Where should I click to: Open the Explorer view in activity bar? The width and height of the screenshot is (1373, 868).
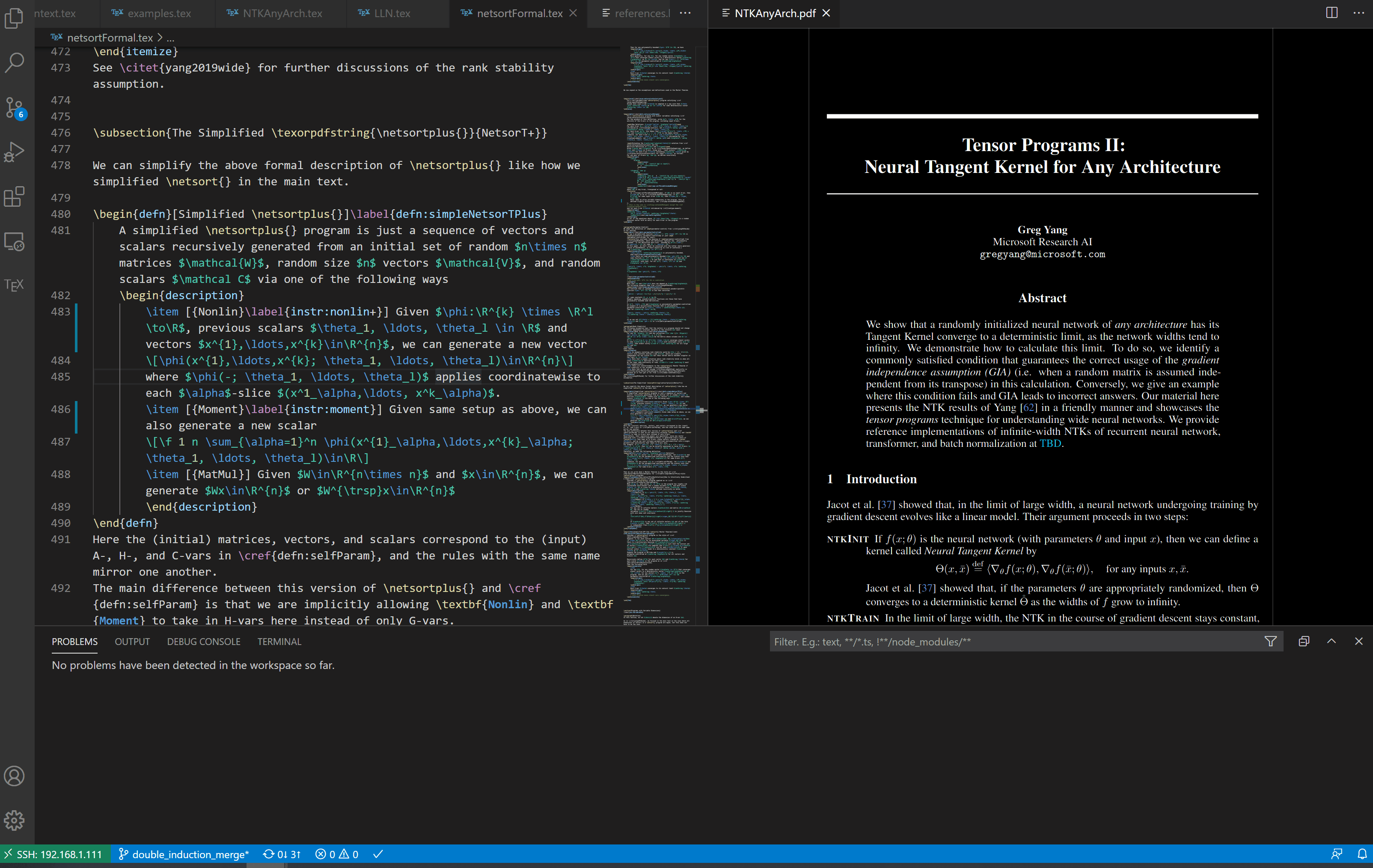click(14, 18)
